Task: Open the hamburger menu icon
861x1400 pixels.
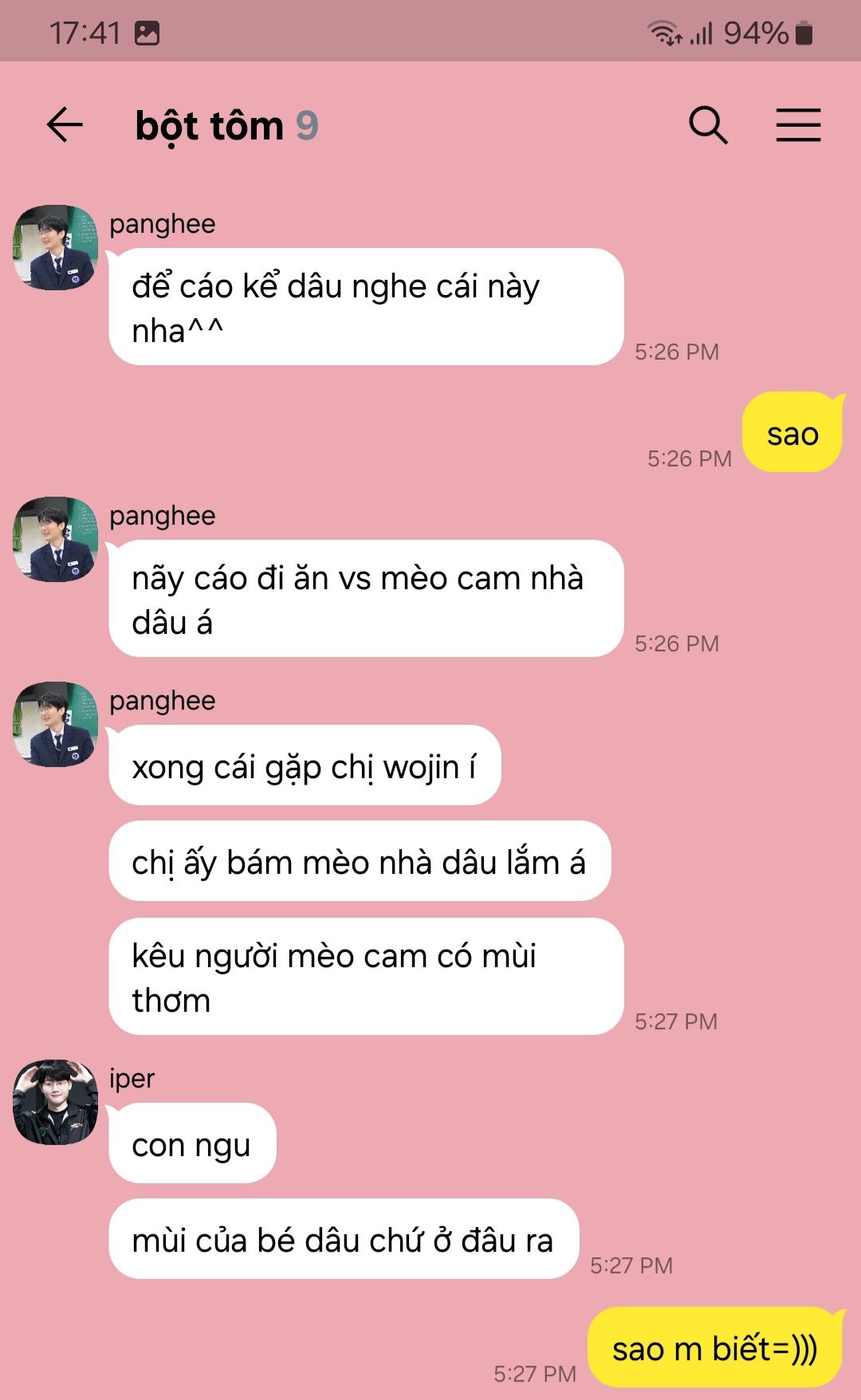Action: pos(798,125)
